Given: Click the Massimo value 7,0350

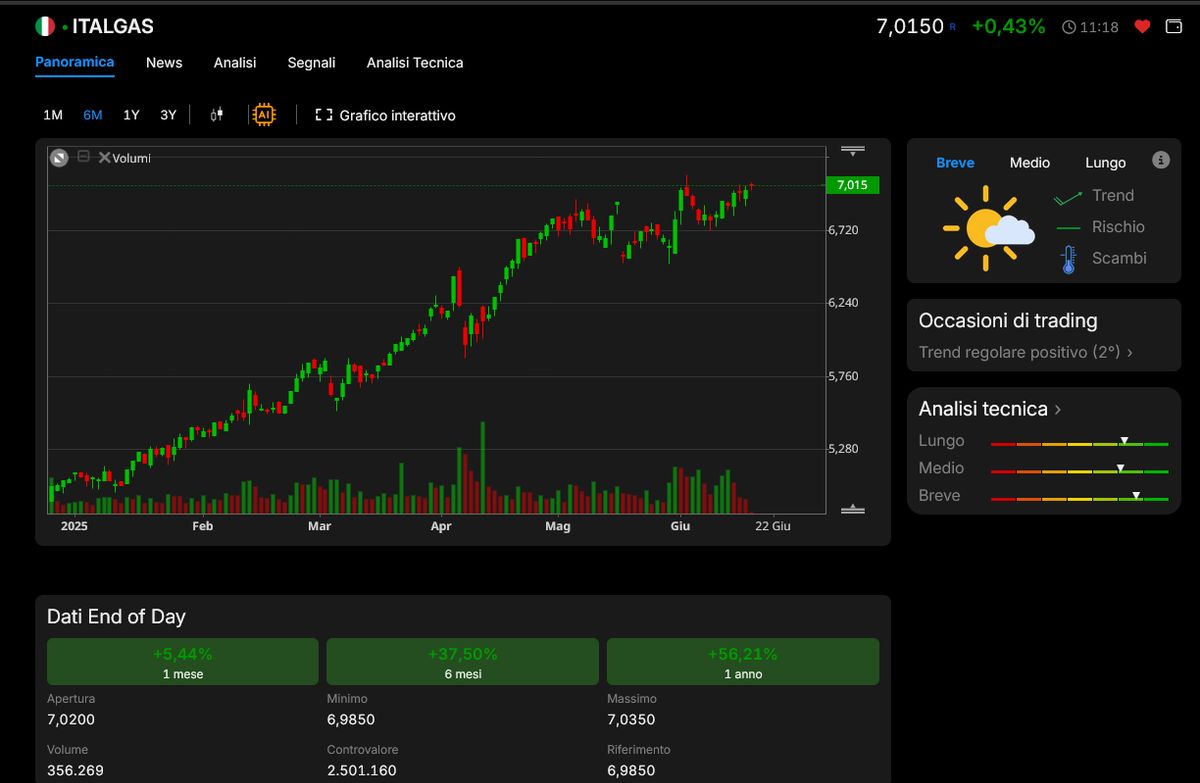Looking at the screenshot, I should coord(632,720).
